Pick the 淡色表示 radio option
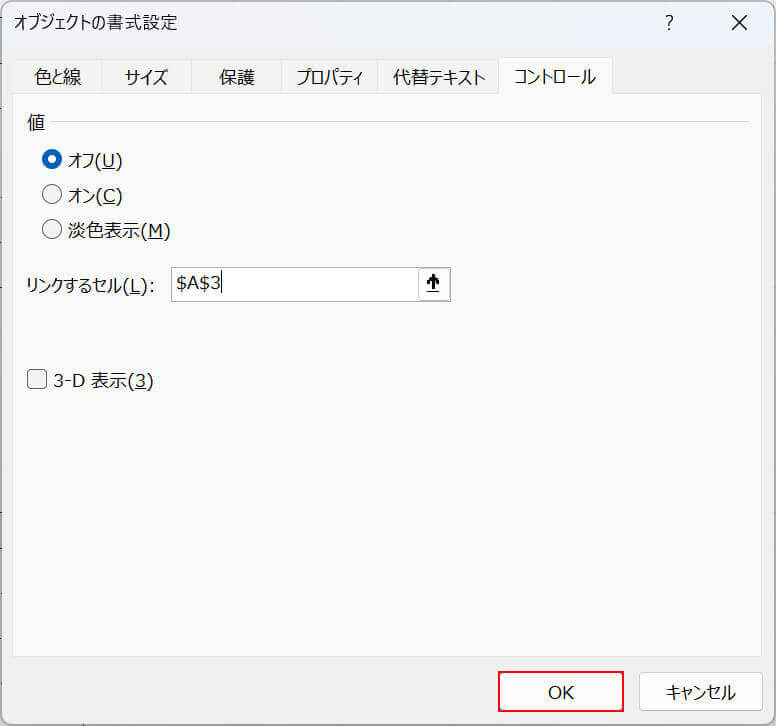This screenshot has height=726, width=776. [x=52, y=230]
